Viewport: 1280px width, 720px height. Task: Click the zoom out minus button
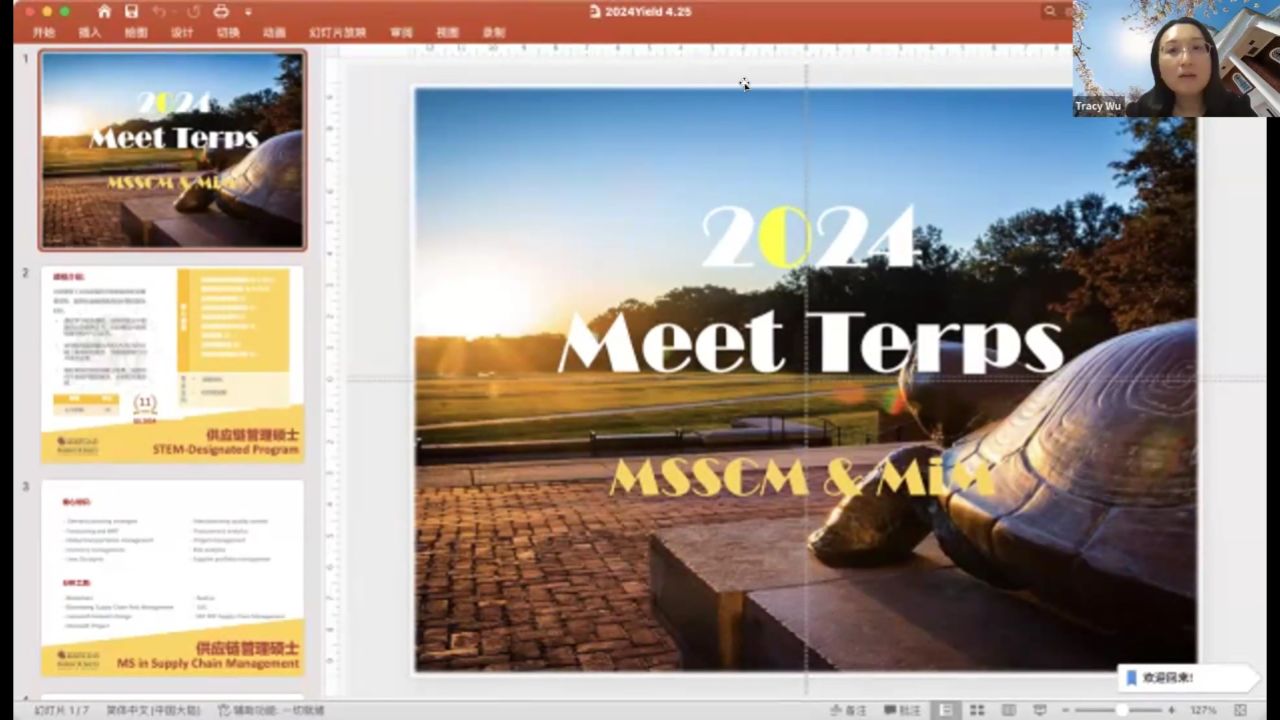[1066, 710]
